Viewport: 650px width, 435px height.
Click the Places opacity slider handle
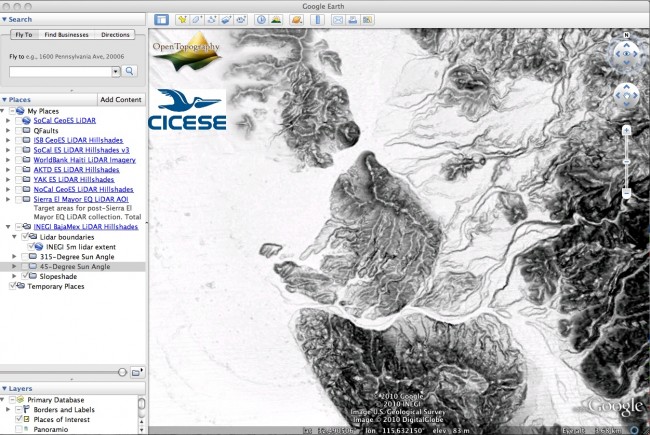[122, 371]
